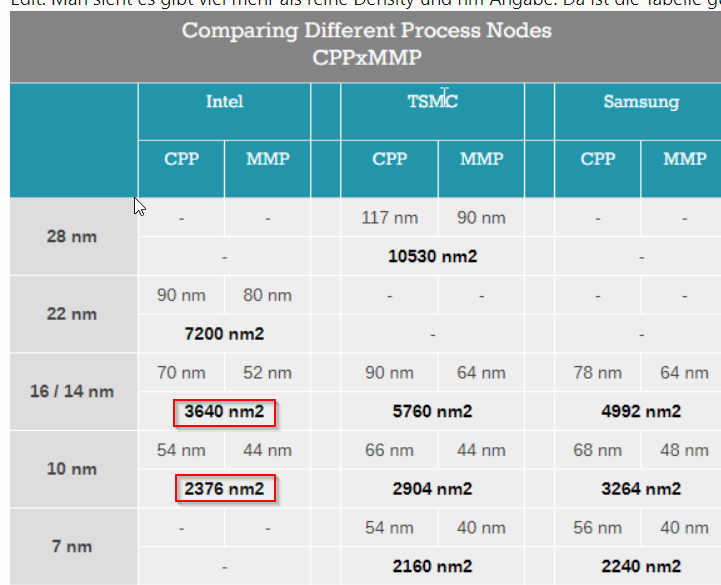
Task: Click Intel's '44 nm' MMP in 10 nm row
Action: tap(268, 450)
